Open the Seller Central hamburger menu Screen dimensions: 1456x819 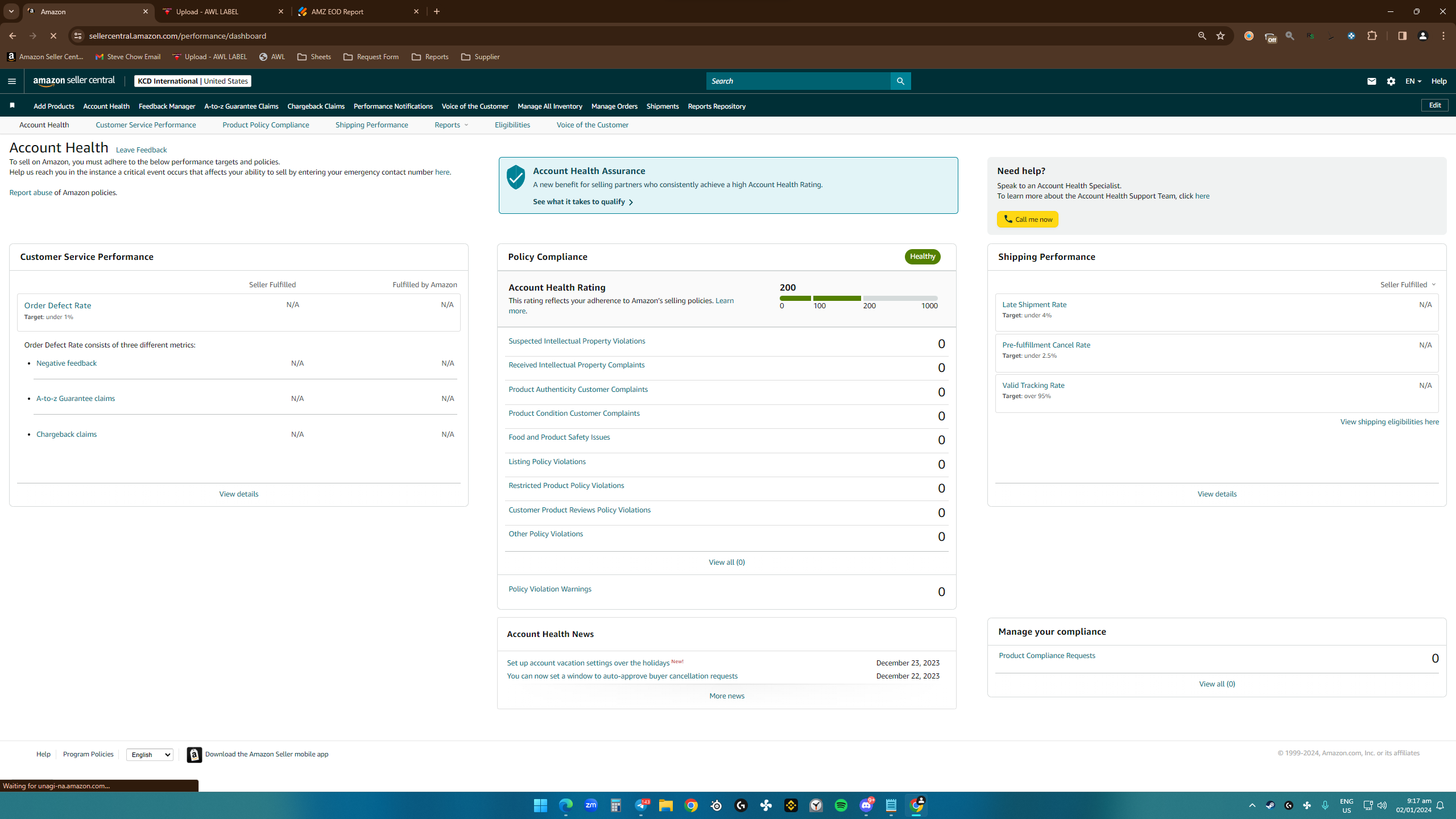[11, 81]
